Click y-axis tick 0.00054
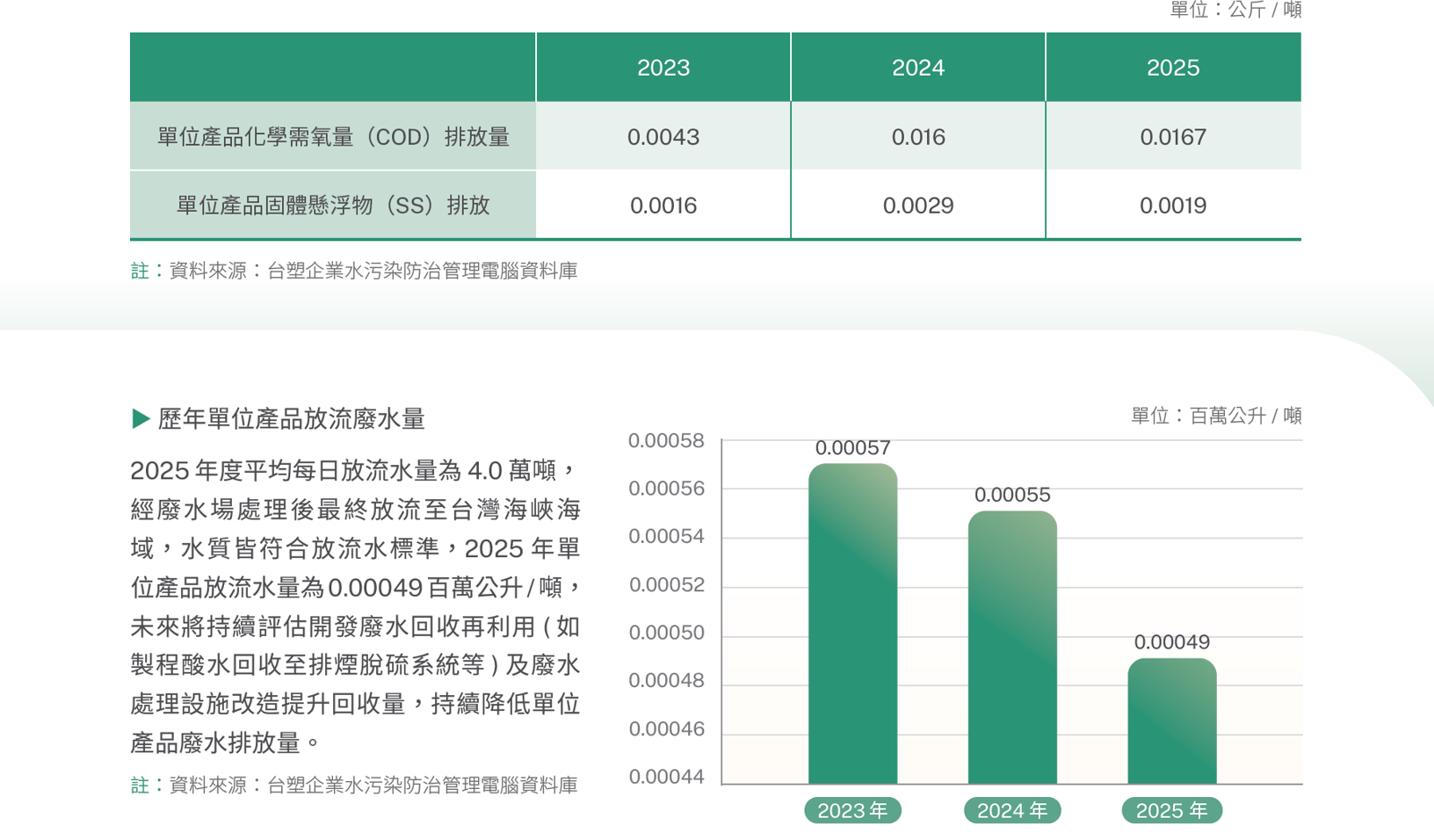The width and height of the screenshot is (1434, 840). click(666, 537)
